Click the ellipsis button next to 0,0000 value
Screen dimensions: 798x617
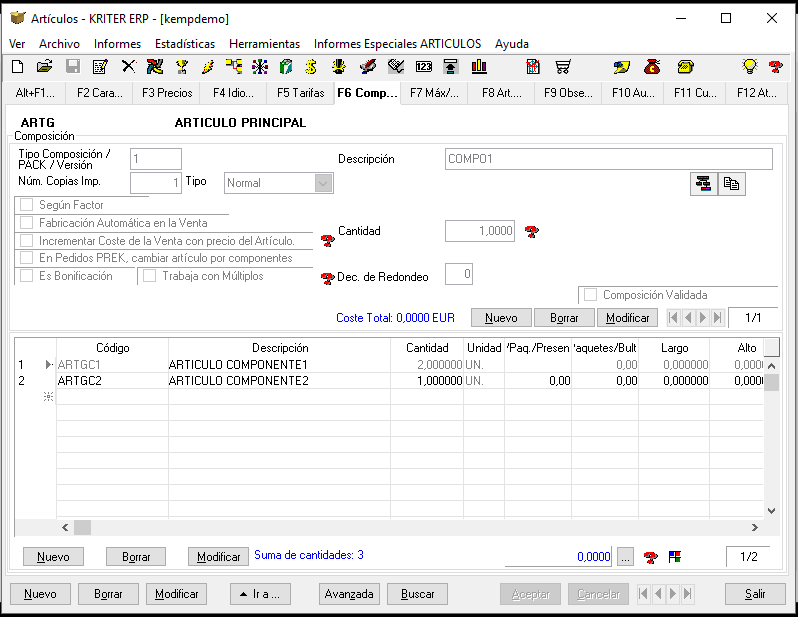(x=625, y=557)
